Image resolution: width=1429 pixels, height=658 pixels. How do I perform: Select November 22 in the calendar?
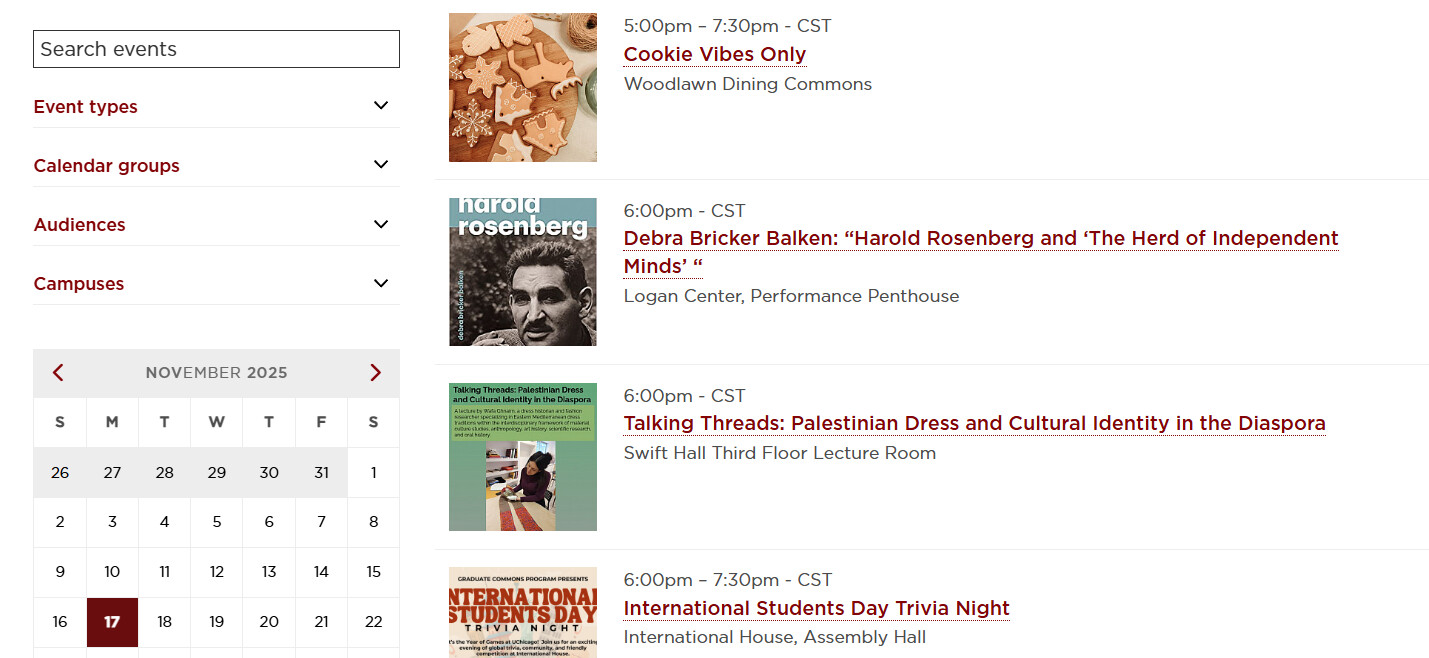373,622
